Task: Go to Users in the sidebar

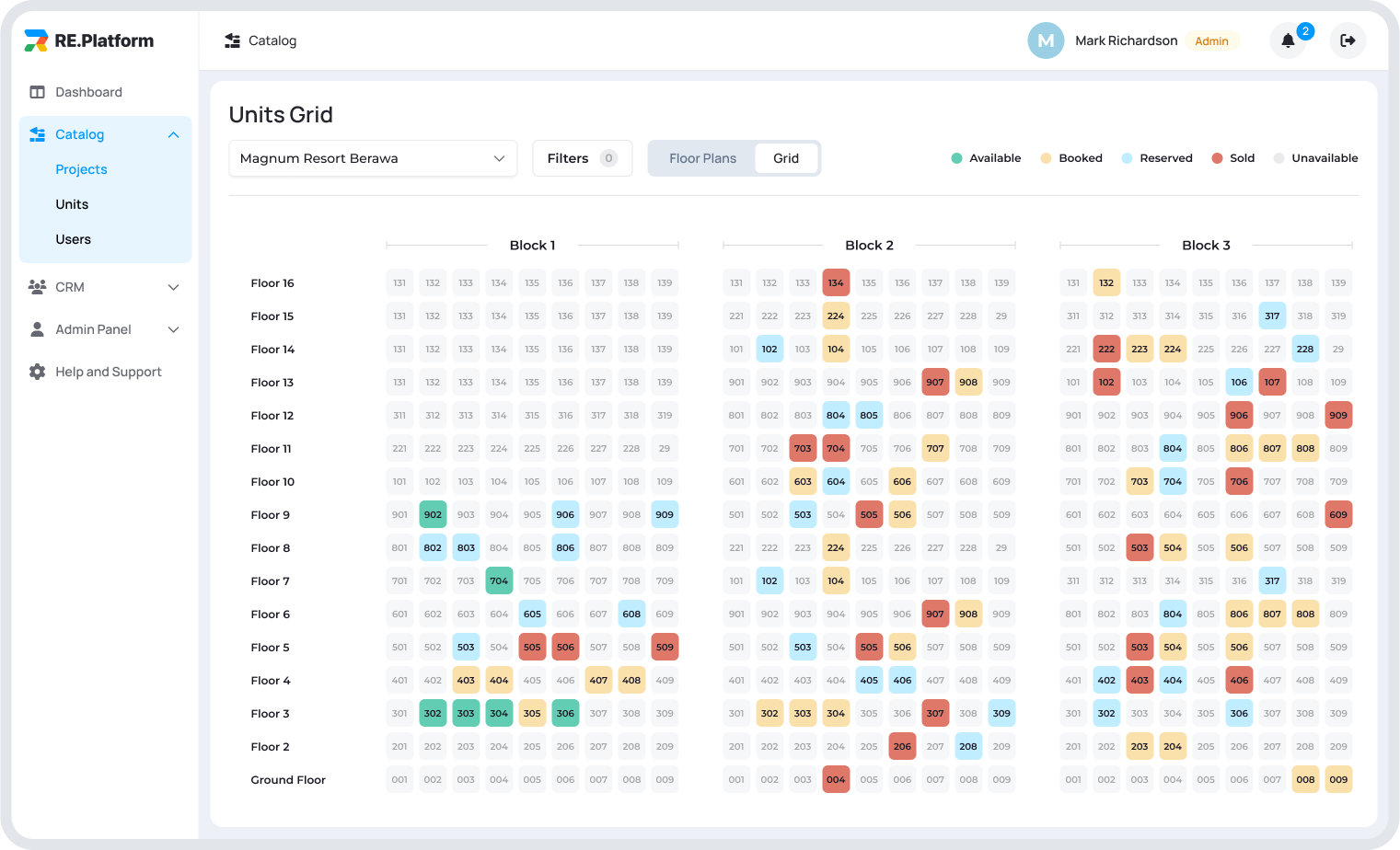Action: (x=73, y=239)
